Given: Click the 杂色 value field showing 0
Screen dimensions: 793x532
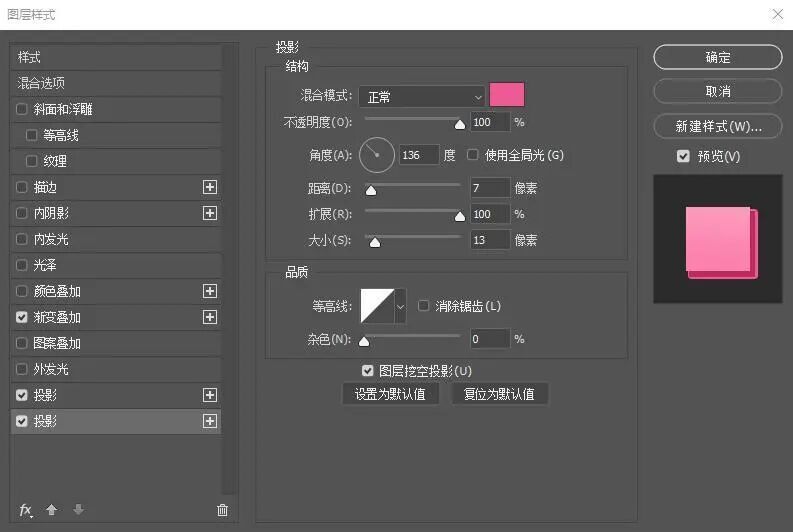Looking at the screenshot, I should 490,338.
